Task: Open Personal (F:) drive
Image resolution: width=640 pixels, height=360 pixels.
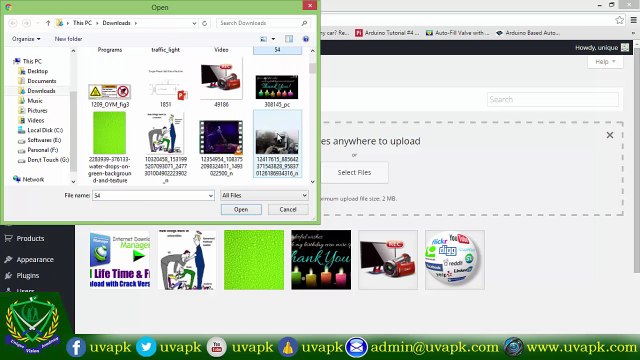Action: 38,150
